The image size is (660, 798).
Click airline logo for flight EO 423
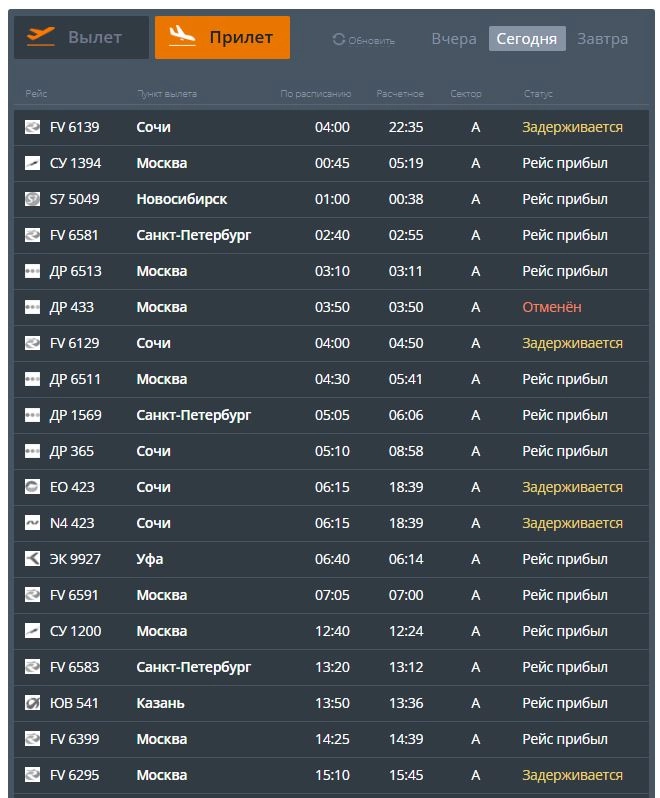(33, 487)
